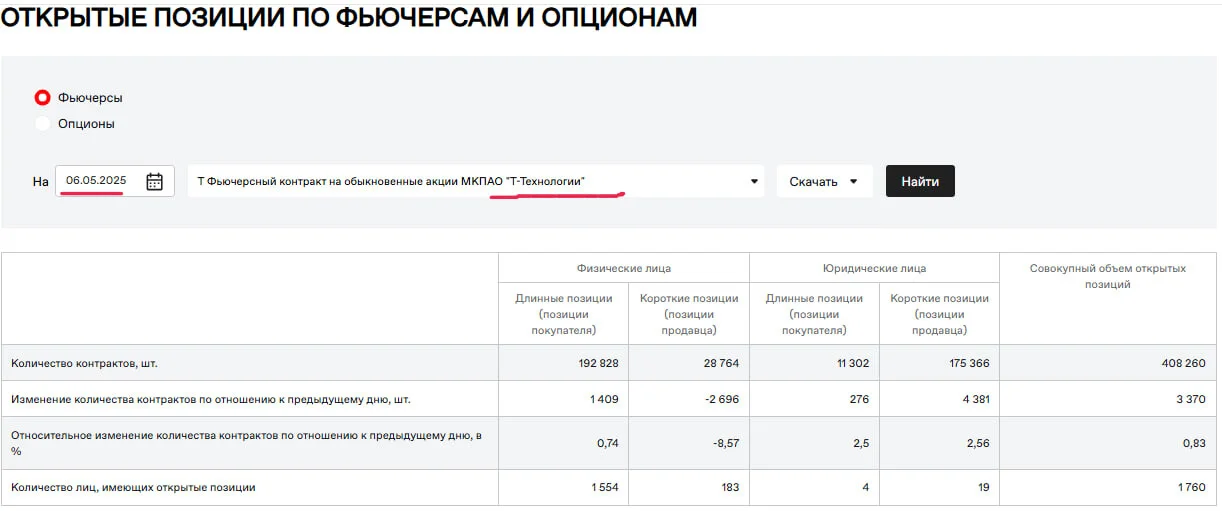1222x511 pixels.
Task: Select the Опционы radio button
Action: tap(42, 124)
